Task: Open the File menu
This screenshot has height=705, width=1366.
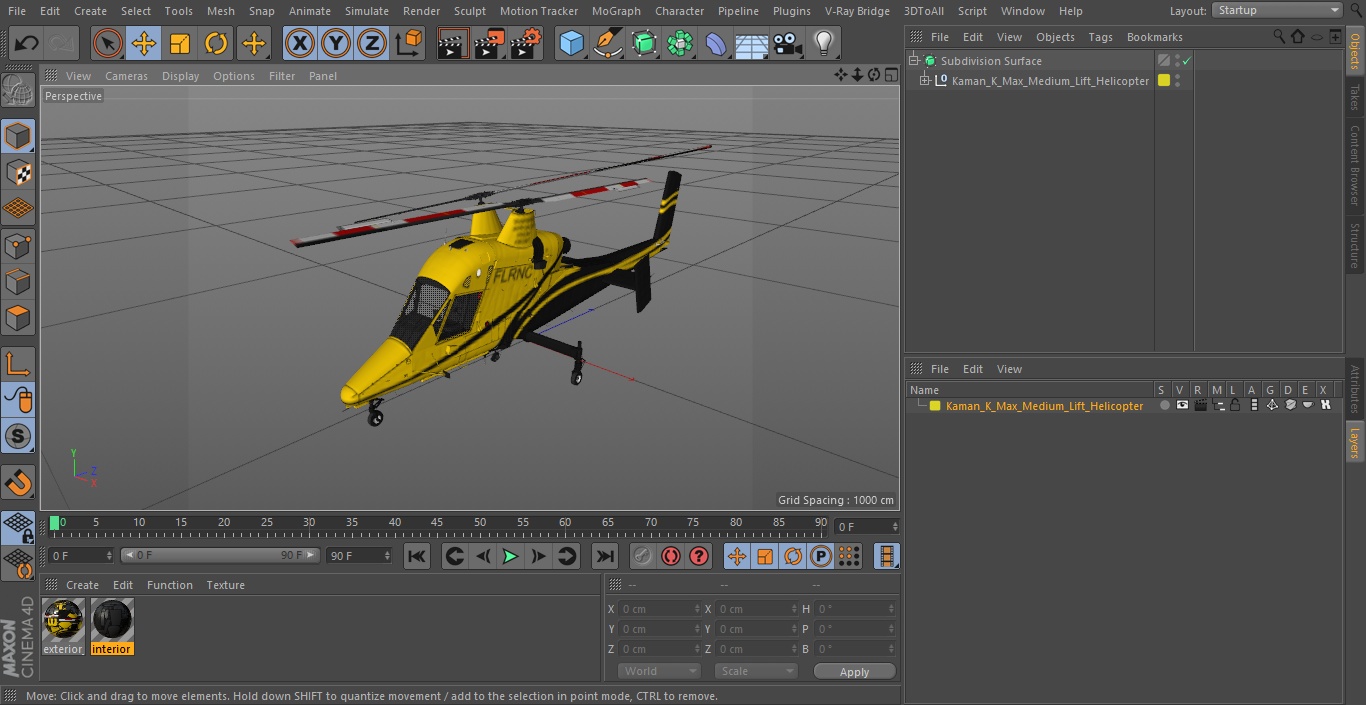Action: click(x=16, y=11)
